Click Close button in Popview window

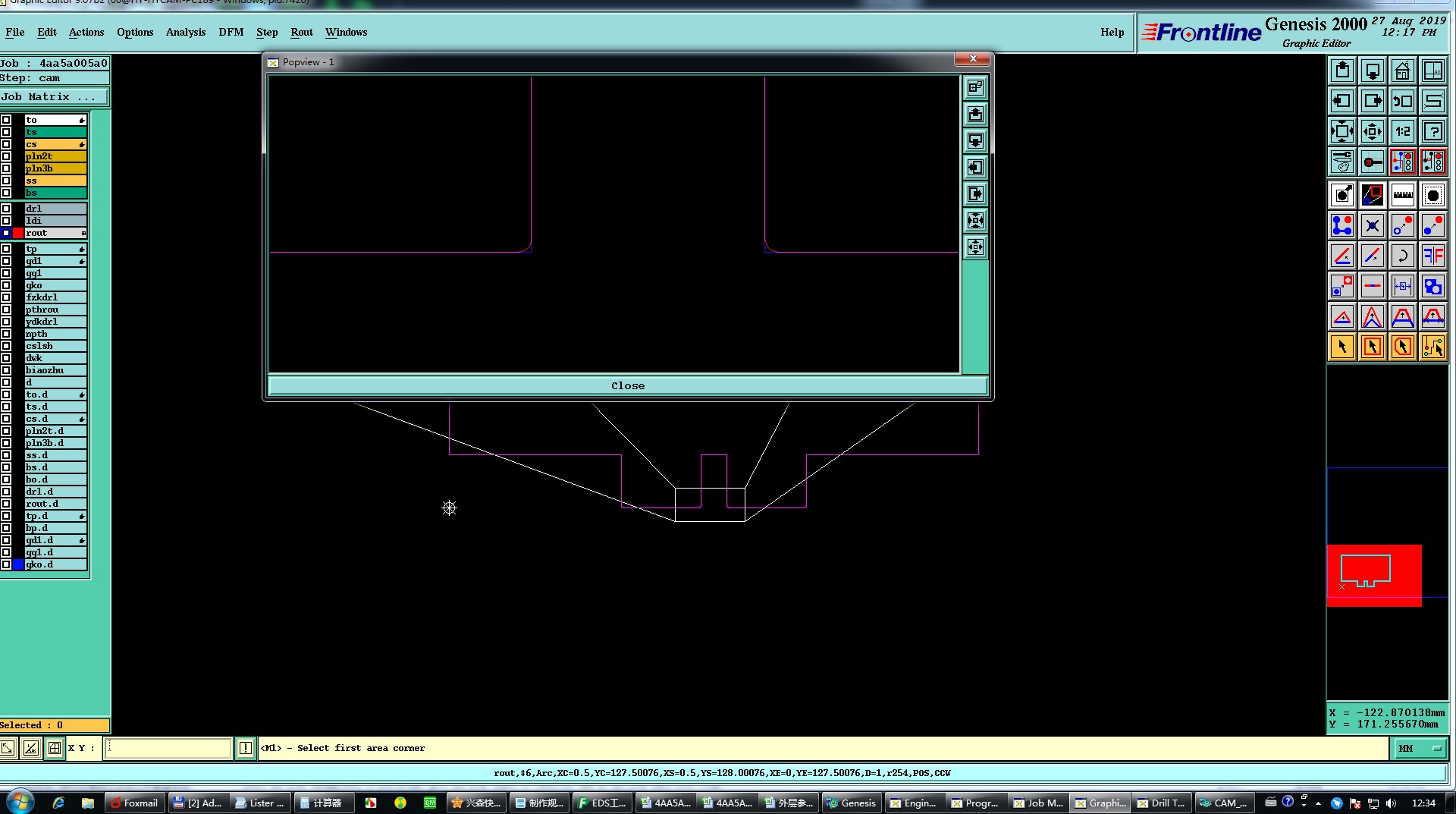coord(628,386)
